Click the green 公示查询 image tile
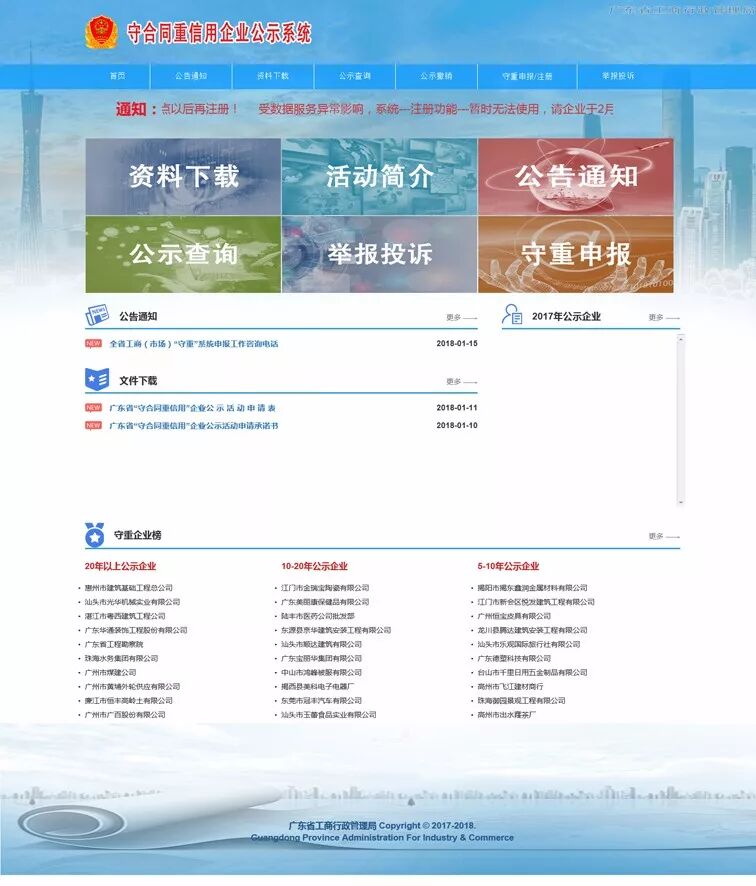 point(183,254)
